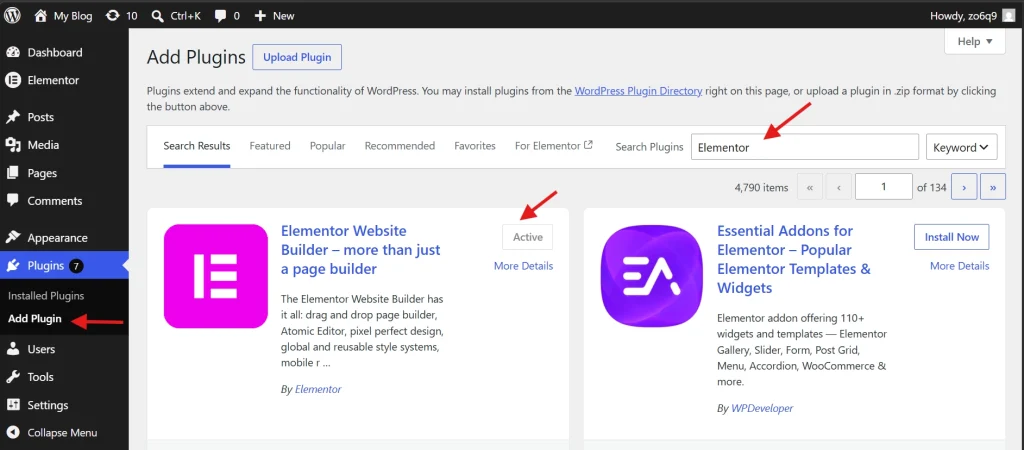Screen dimensions: 1024x450
Task: Switch to the Featured tab
Action: click(x=270, y=146)
